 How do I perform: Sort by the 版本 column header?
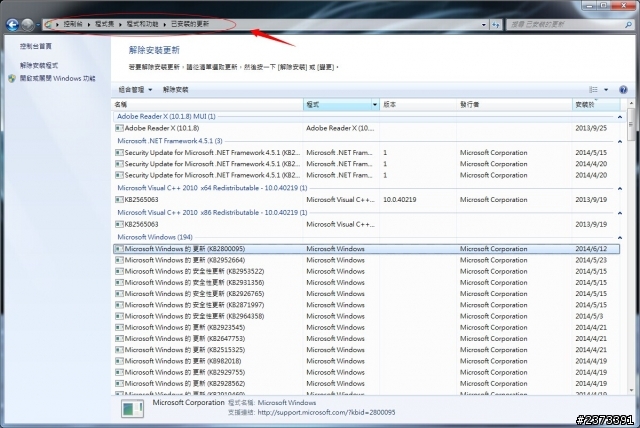pyautogui.click(x=418, y=105)
